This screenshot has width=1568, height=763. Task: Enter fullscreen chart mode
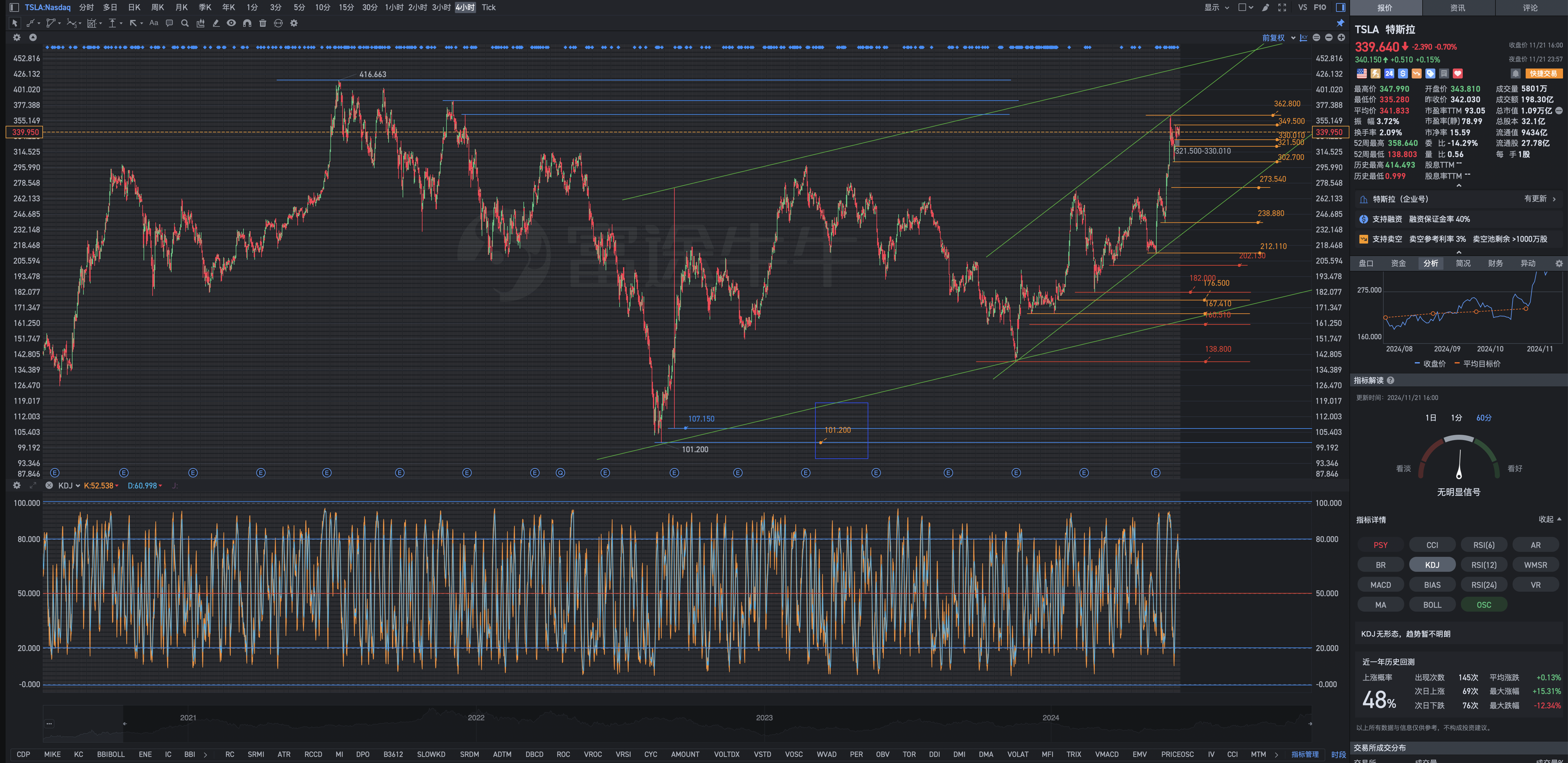click(1282, 7)
